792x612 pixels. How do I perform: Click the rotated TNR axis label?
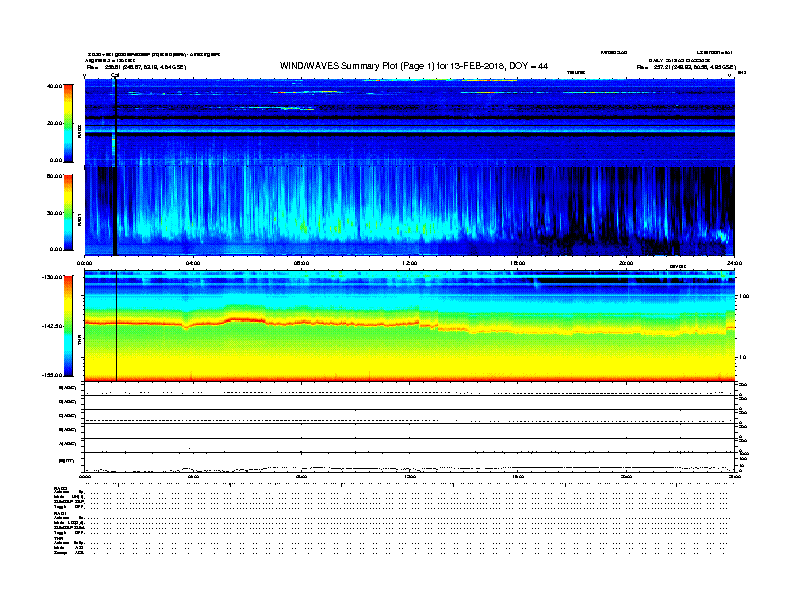point(79,339)
